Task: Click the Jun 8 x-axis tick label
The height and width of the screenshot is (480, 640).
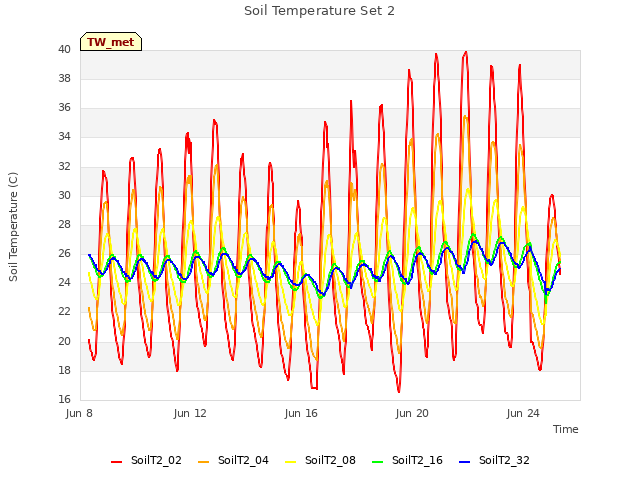Action: [79, 413]
